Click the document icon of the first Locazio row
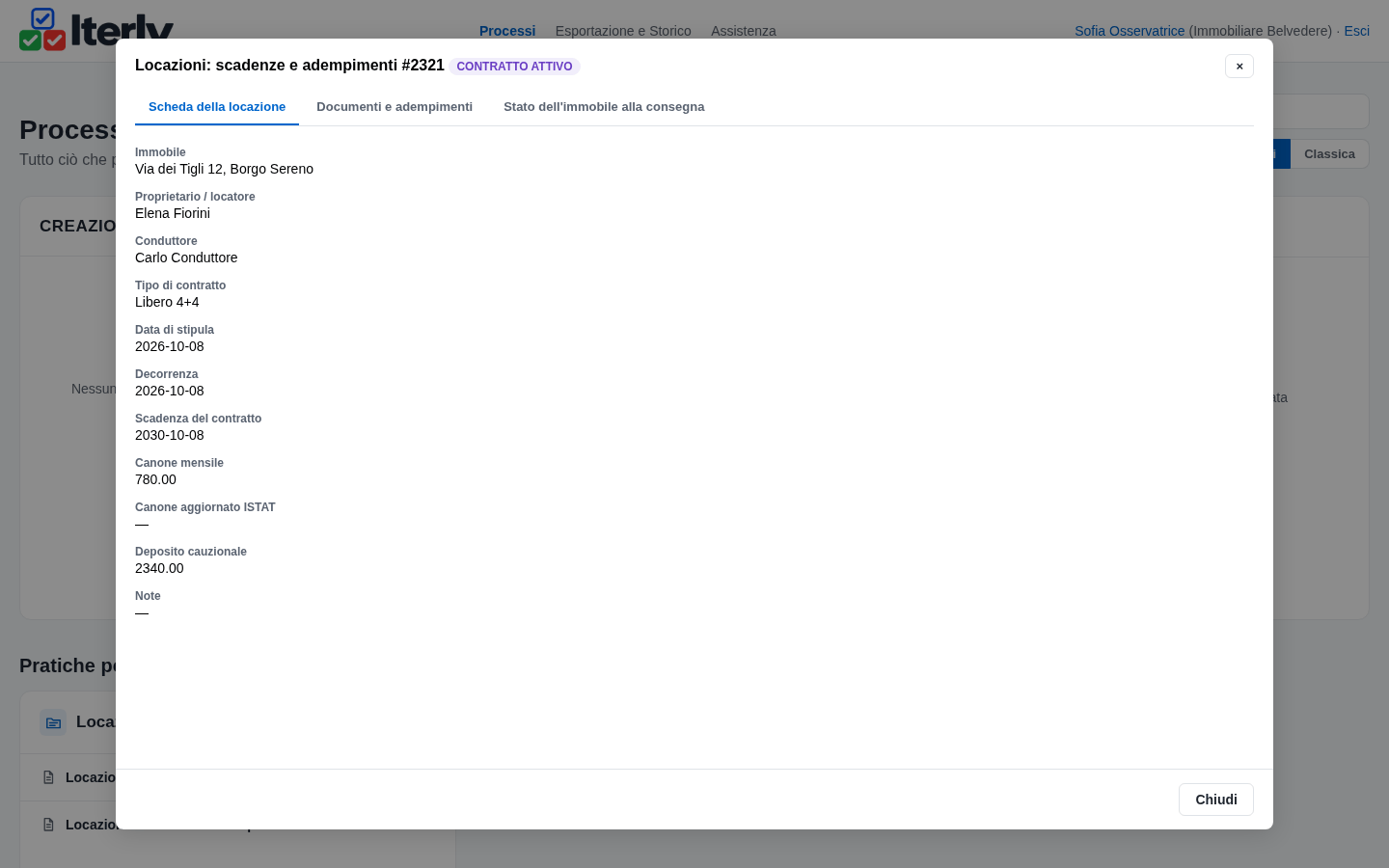Viewport: 1389px width, 868px height. click(48, 777)
